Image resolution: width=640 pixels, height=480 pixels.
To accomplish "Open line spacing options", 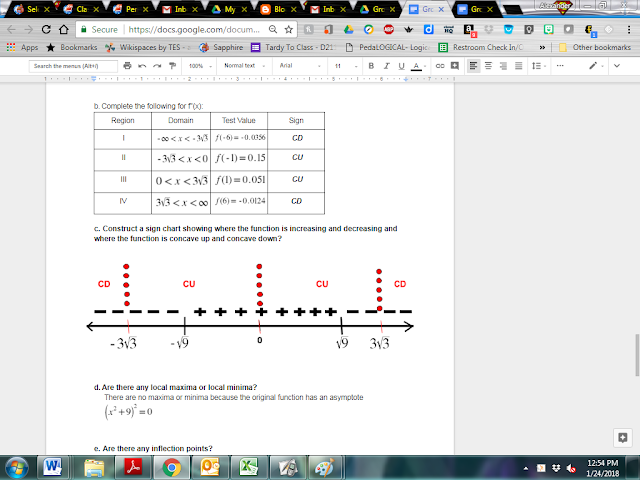I will (x=538, y=66).
